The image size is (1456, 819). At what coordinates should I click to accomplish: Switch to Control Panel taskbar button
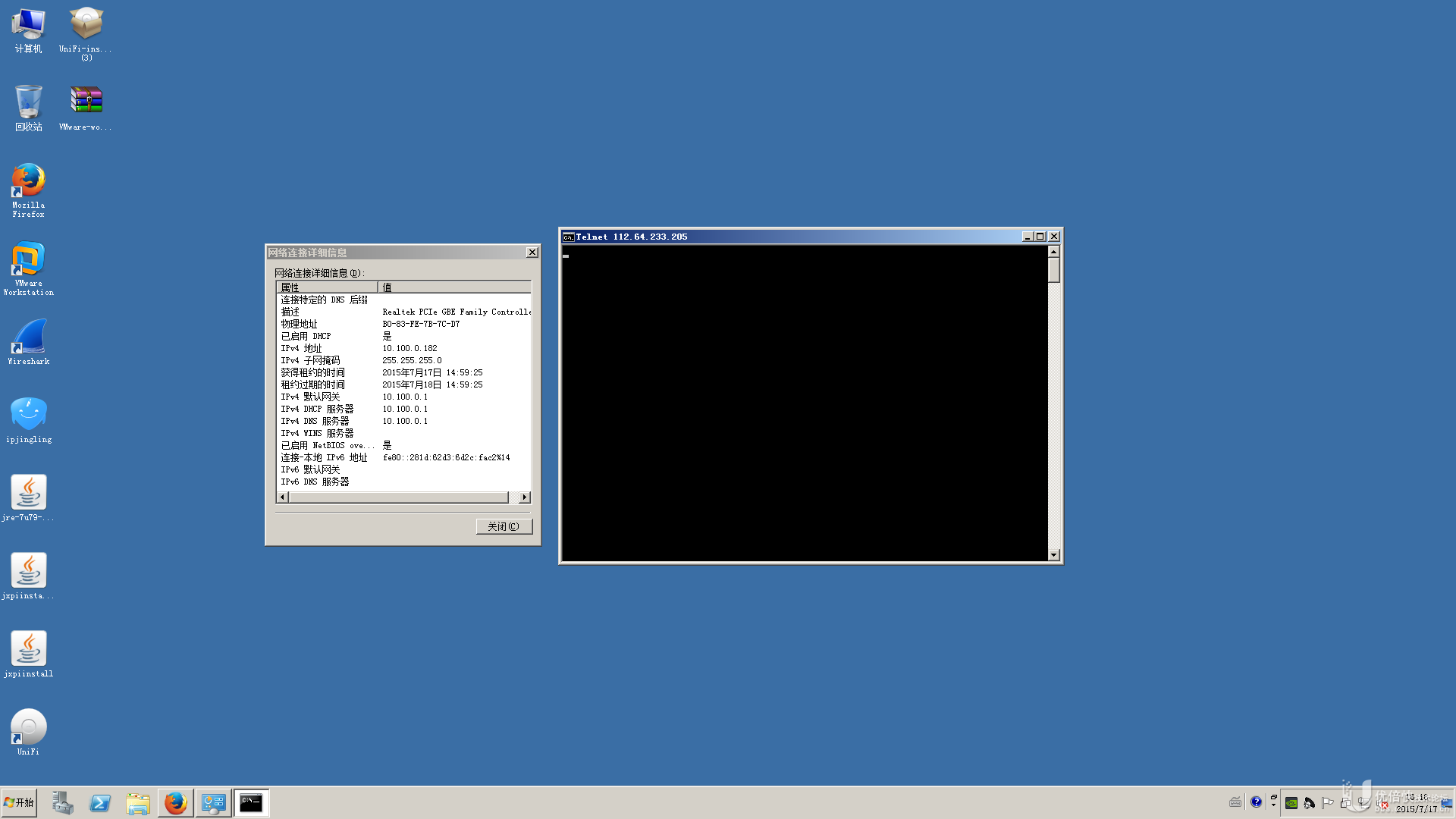tap(214, 802)
